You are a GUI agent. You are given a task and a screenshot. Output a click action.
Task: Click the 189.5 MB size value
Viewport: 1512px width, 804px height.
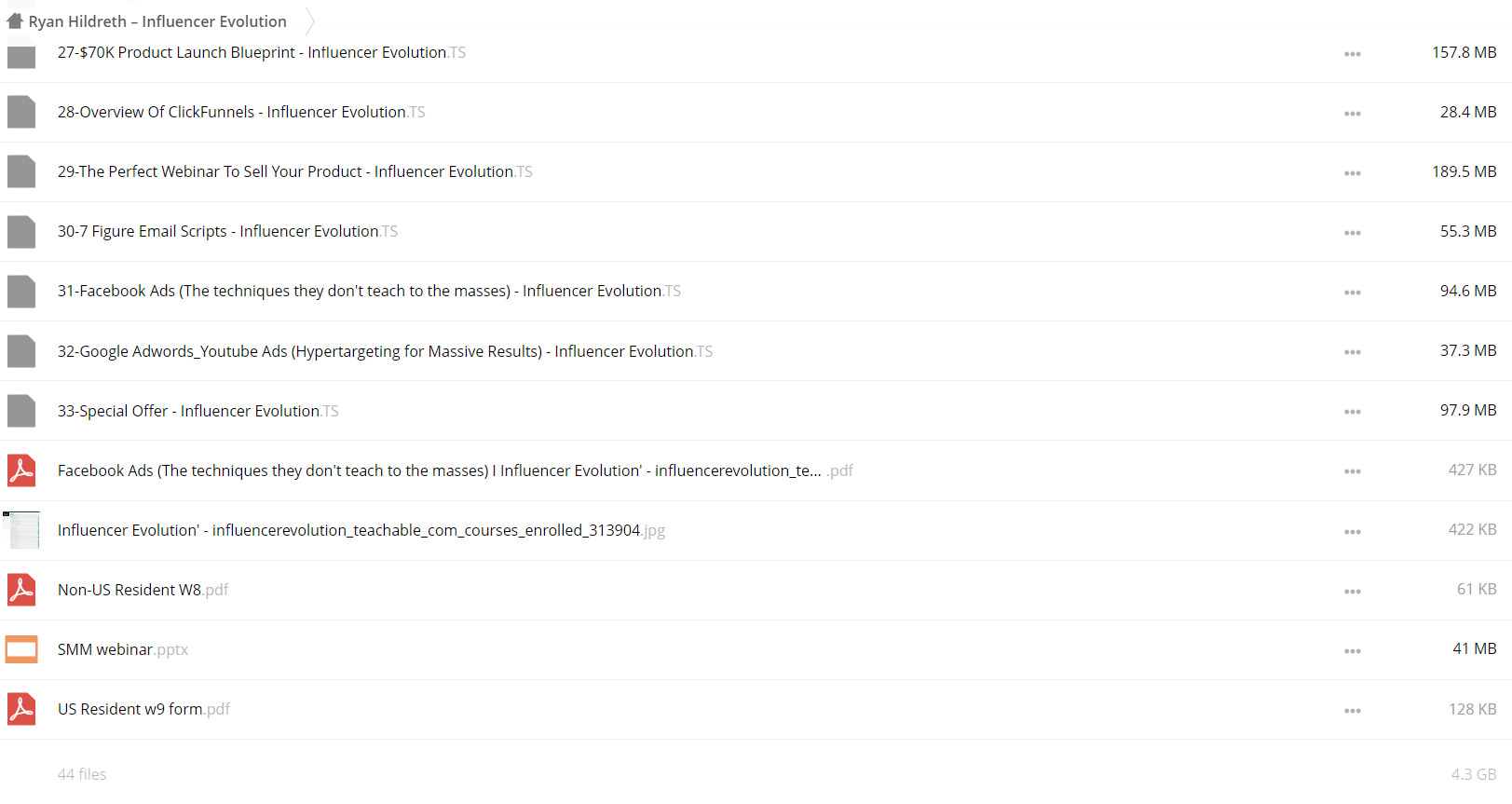click(1464, 171)
